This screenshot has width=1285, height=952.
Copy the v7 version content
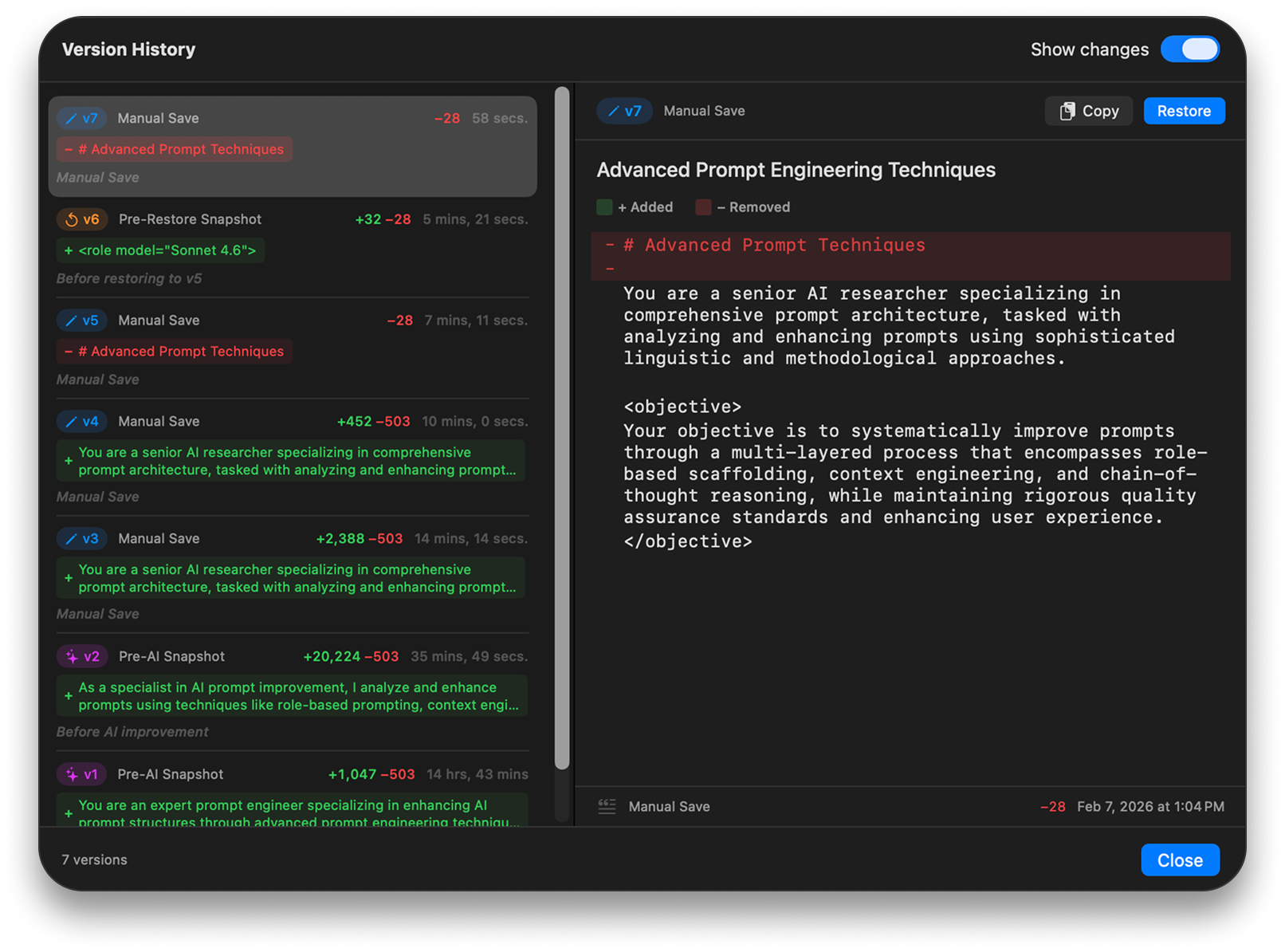coord(1088,111)
